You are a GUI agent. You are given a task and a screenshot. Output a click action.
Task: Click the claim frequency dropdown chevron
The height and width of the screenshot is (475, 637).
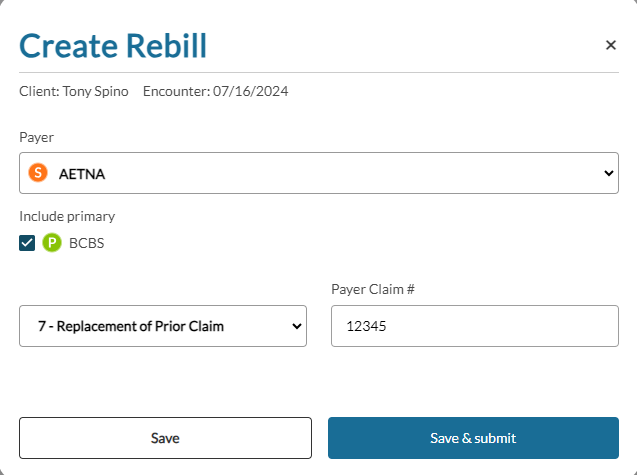pos(296,326)
